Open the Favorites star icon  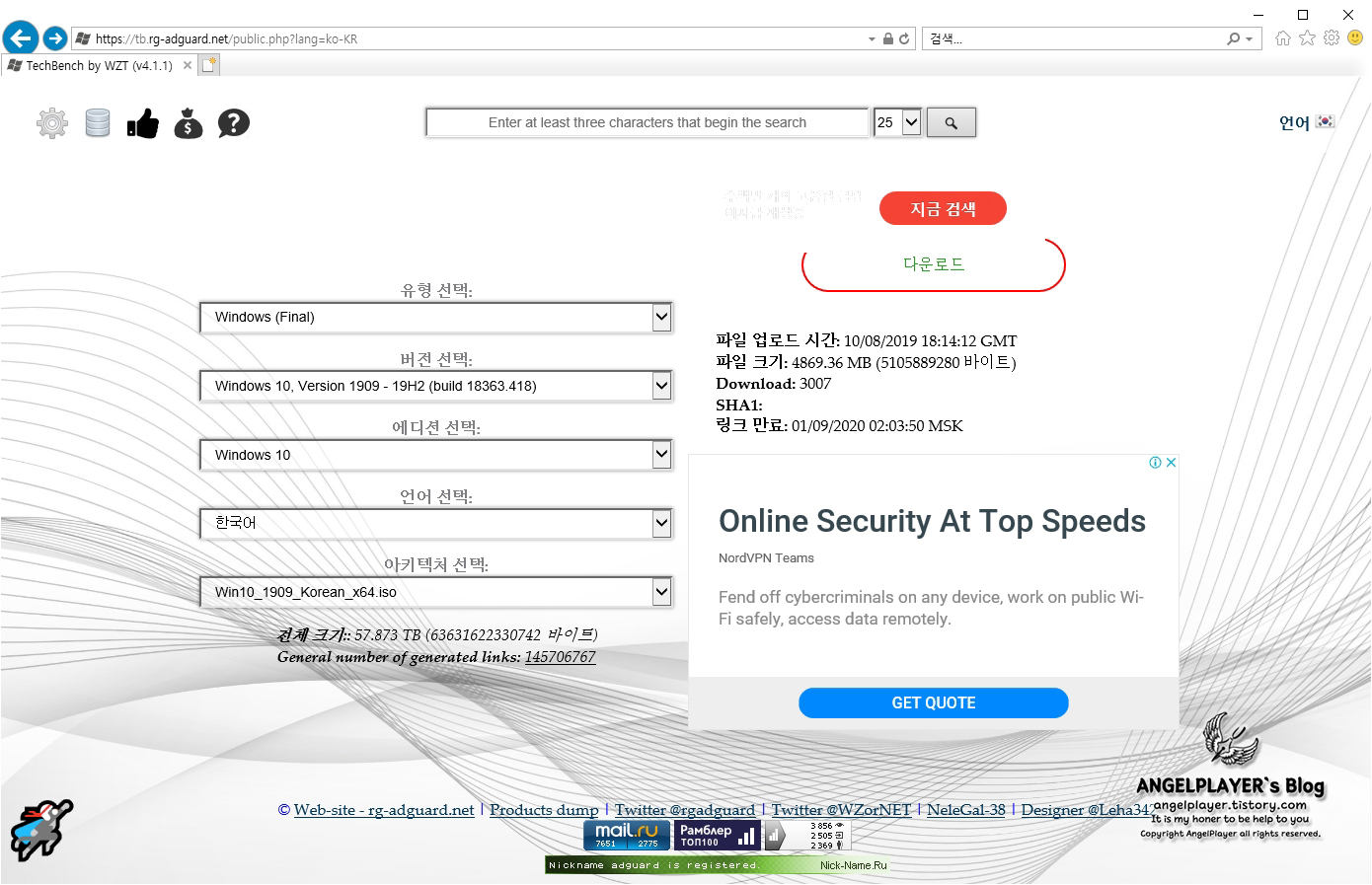1307,37
